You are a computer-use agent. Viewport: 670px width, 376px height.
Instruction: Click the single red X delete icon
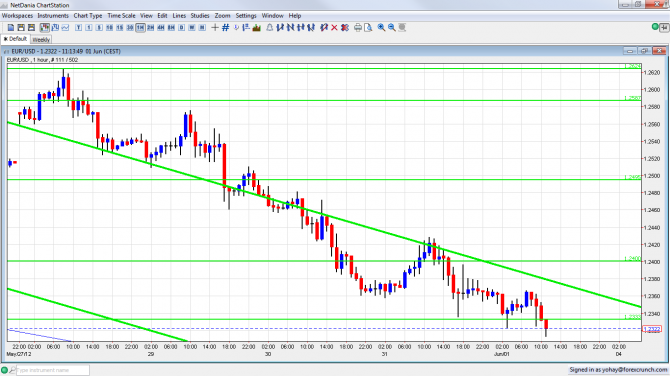point(334,28)
